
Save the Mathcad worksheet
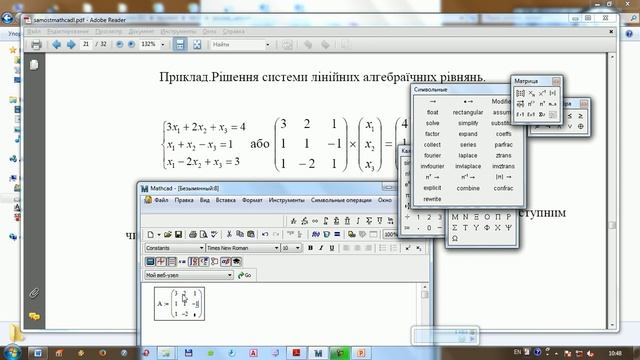coord(178,234)
